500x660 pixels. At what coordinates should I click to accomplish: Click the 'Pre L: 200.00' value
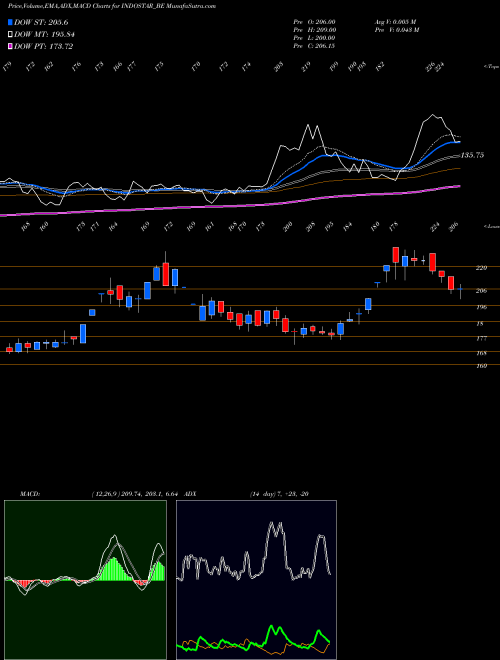pos(314,38)
